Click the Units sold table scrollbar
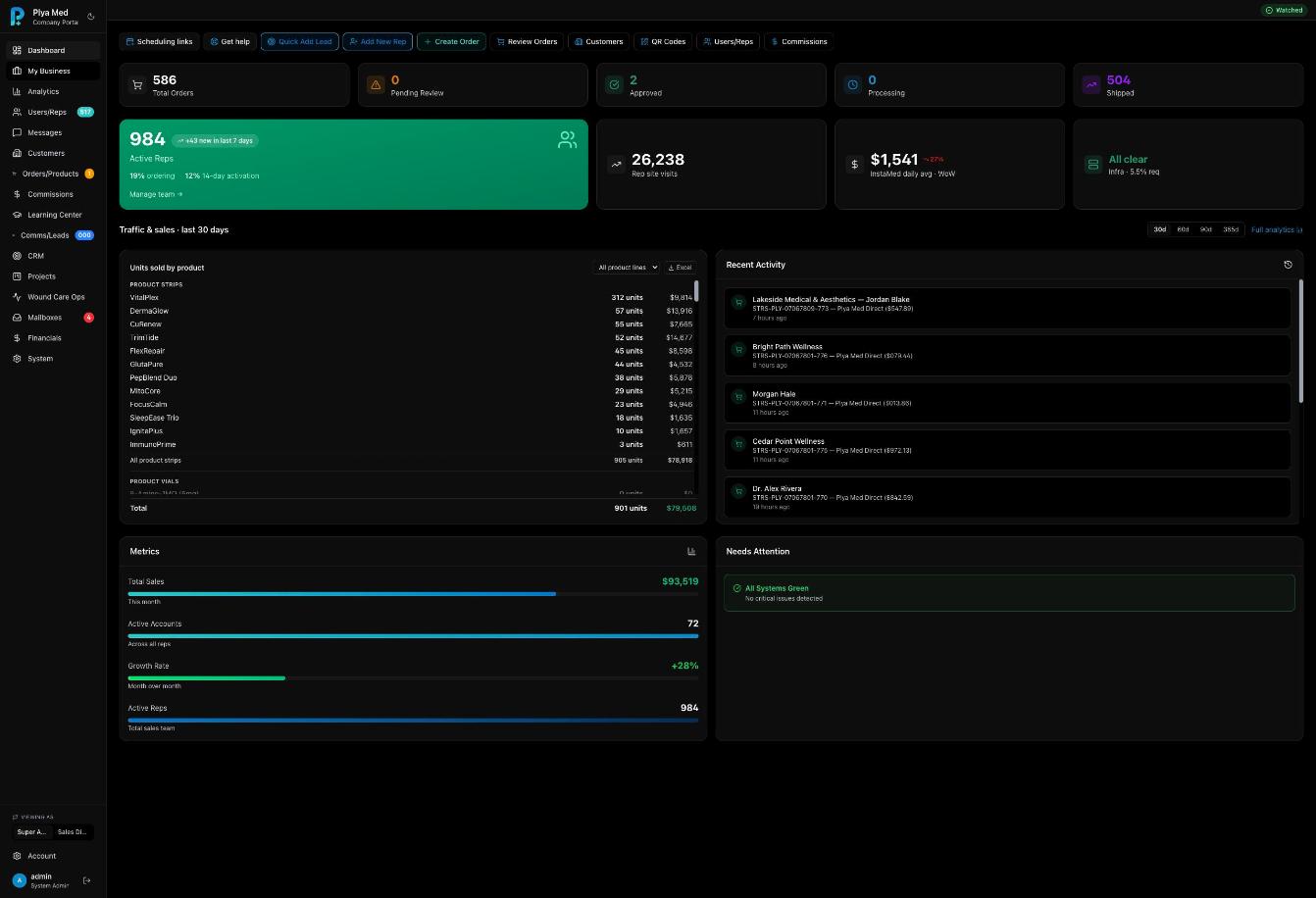Screen dimensions: 1316x898 click(x=697, y=290)
